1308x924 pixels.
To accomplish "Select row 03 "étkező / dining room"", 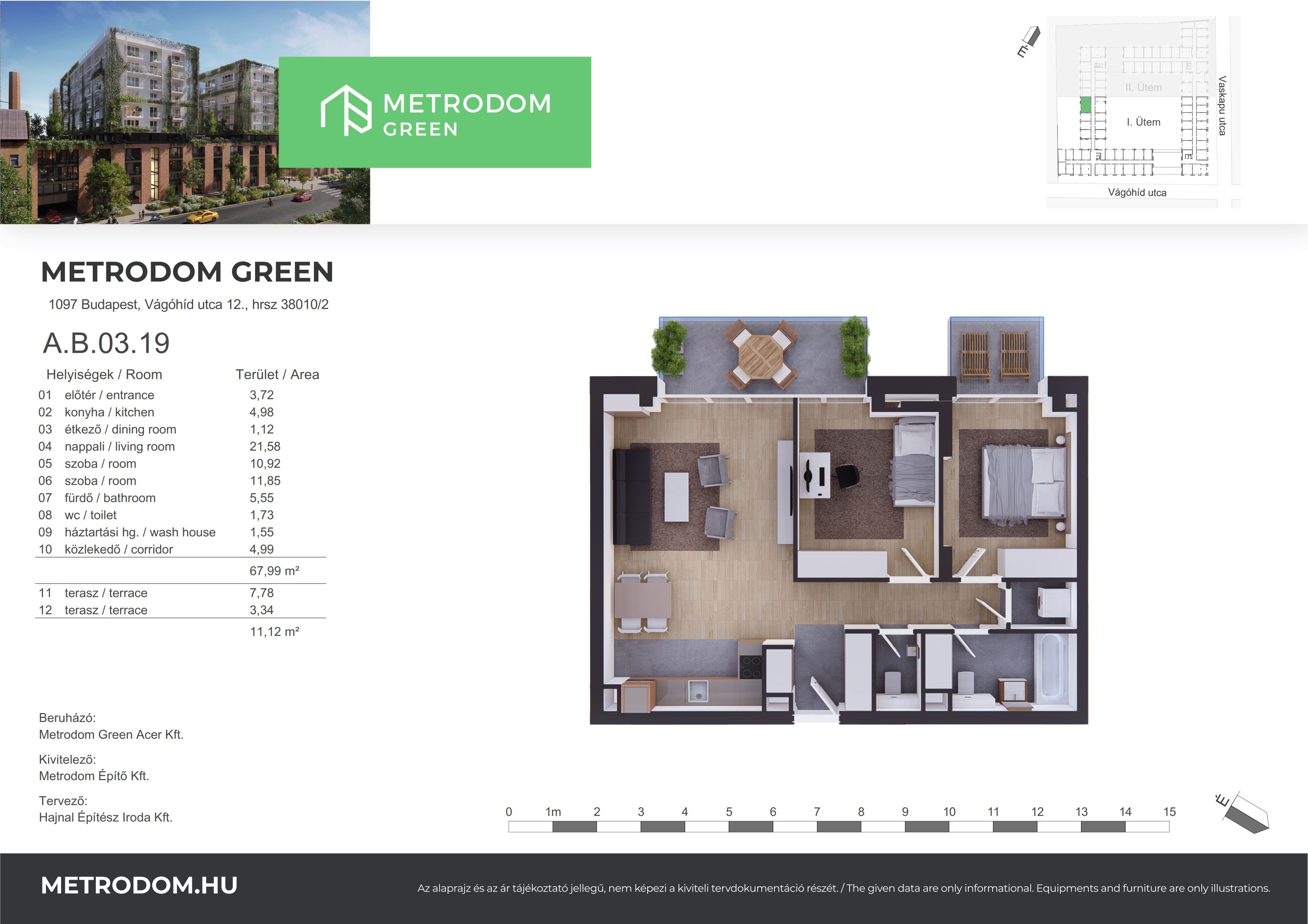I will pos(180,429).
